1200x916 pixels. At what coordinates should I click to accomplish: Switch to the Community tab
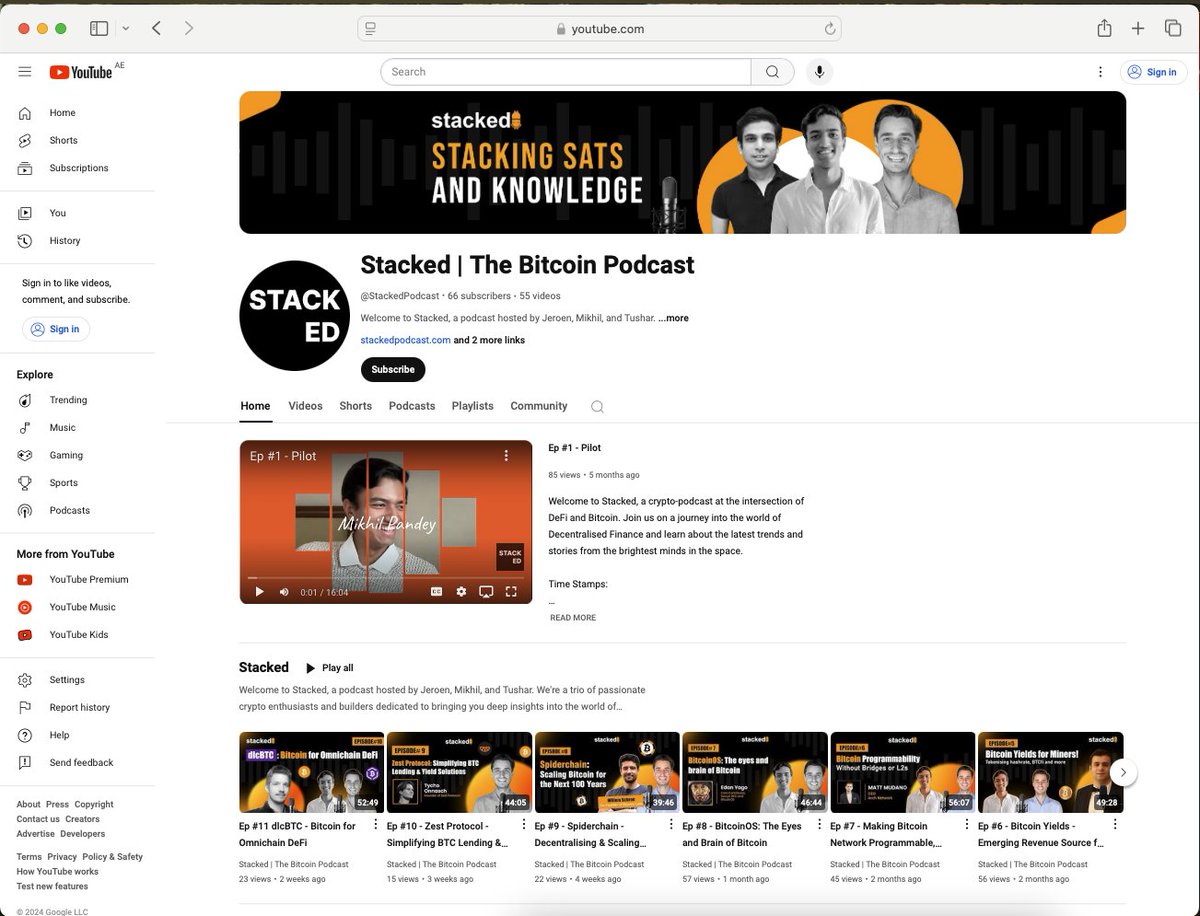point(539,406)
